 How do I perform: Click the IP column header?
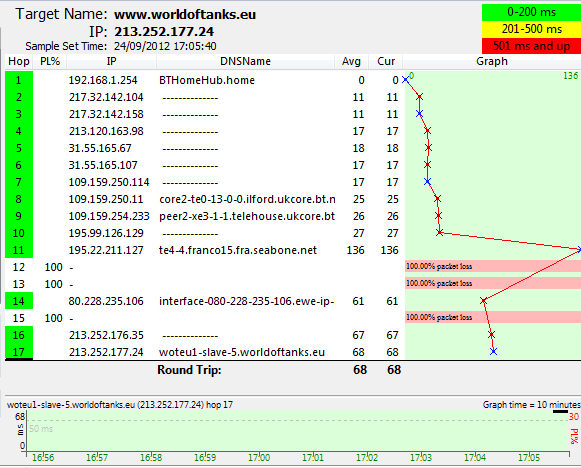pos(112,62)
